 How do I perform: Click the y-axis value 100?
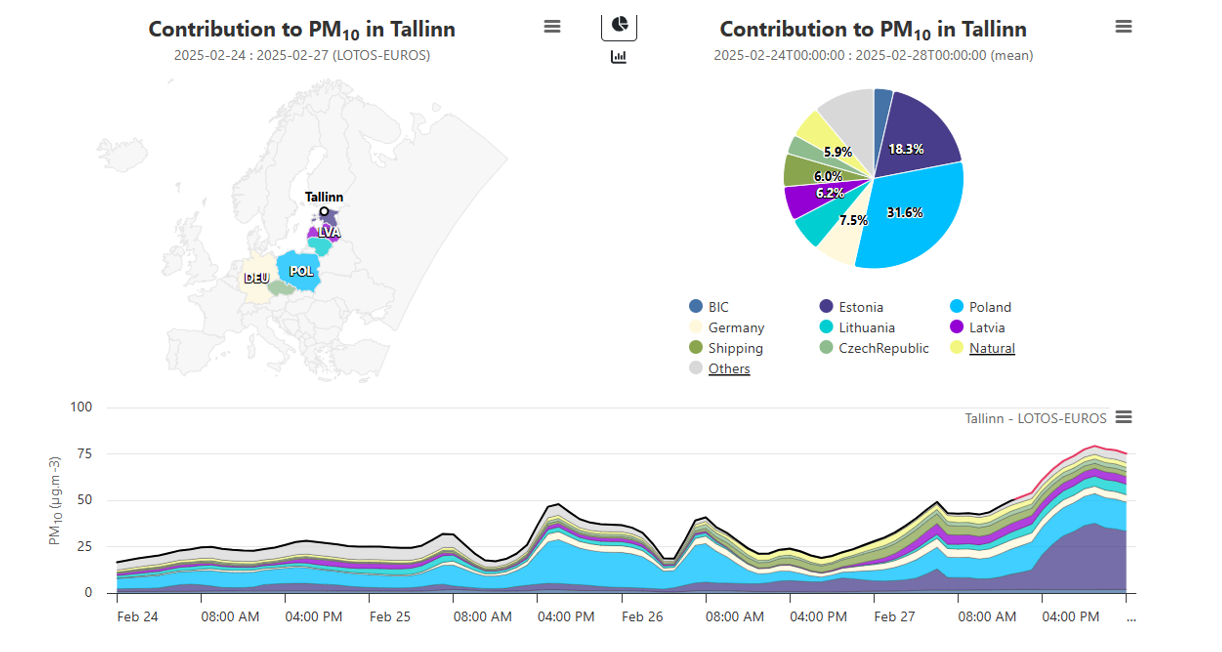[81, 407]
